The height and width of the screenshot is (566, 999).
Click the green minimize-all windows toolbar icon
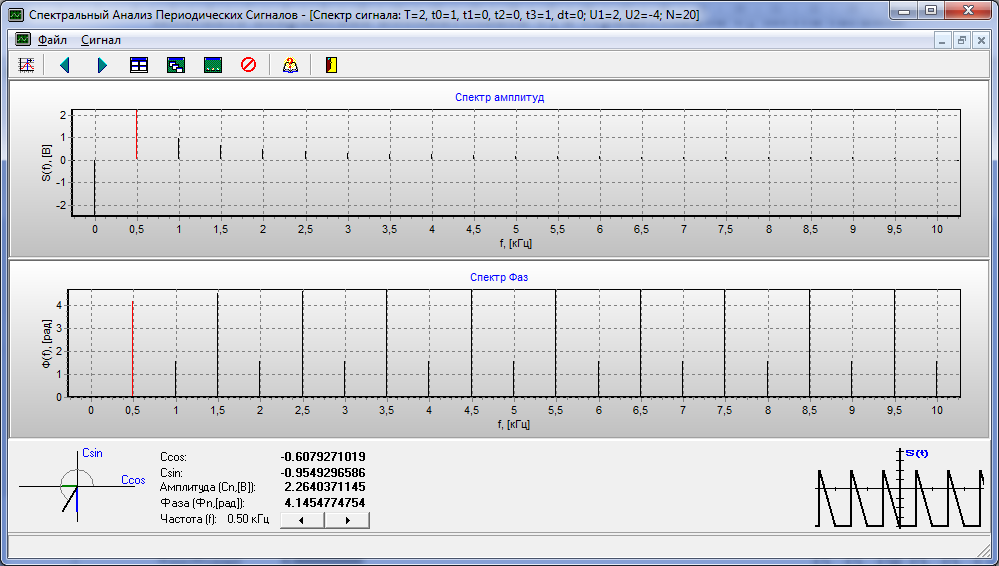pos(212,65)
